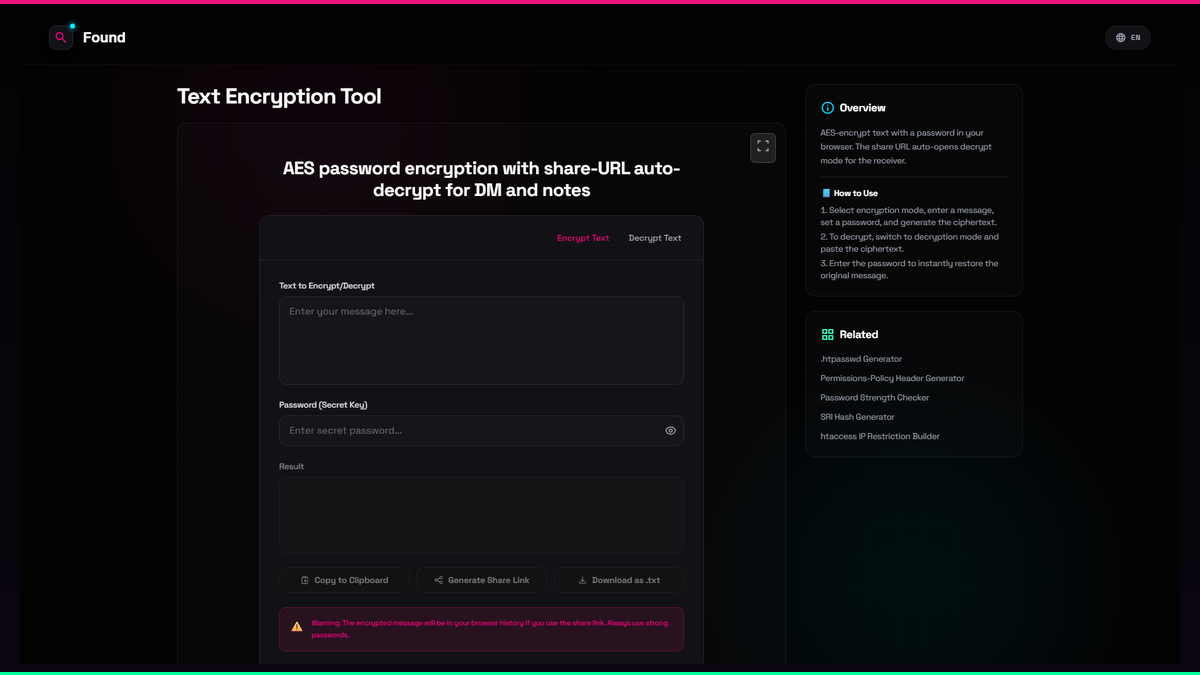1200x675 pixels.
Task: Click the warning triangle icon
Action: coord(297,627)
